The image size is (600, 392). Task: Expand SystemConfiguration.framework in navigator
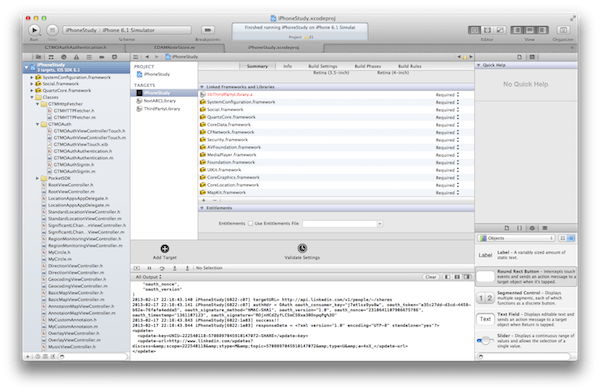[x=32, y=77]
